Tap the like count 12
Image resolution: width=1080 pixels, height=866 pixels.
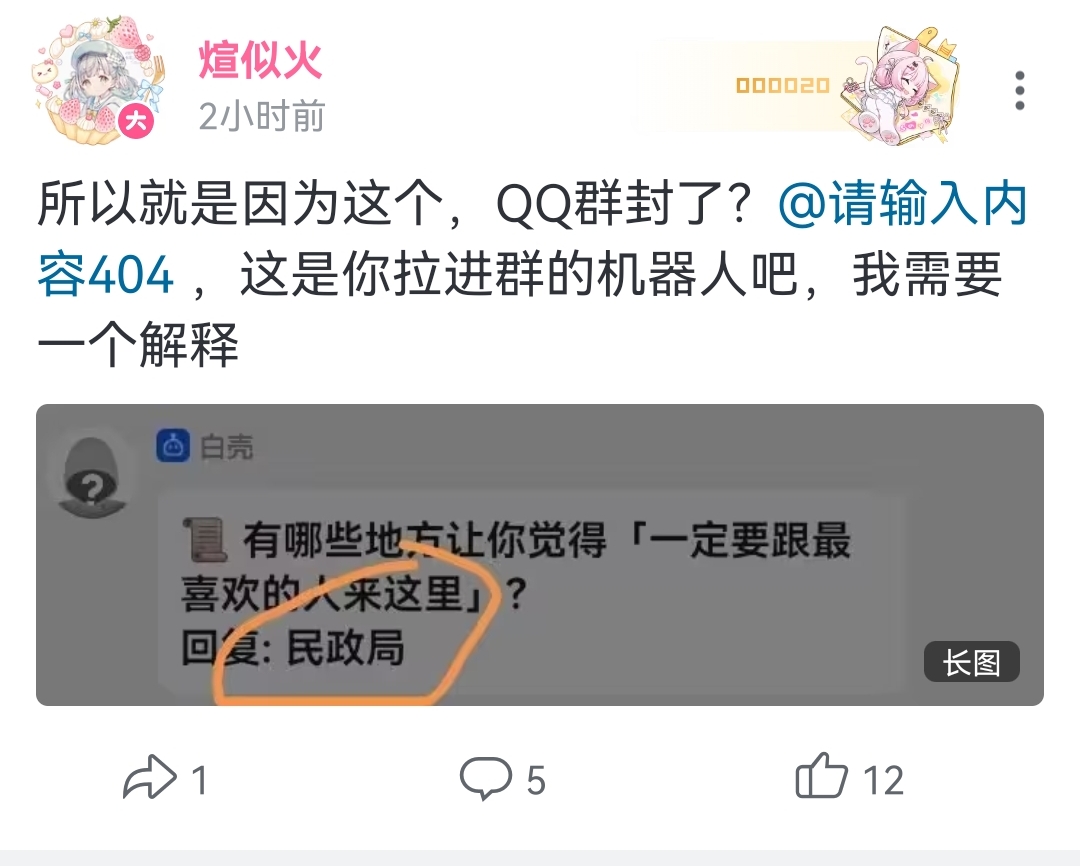883,781
